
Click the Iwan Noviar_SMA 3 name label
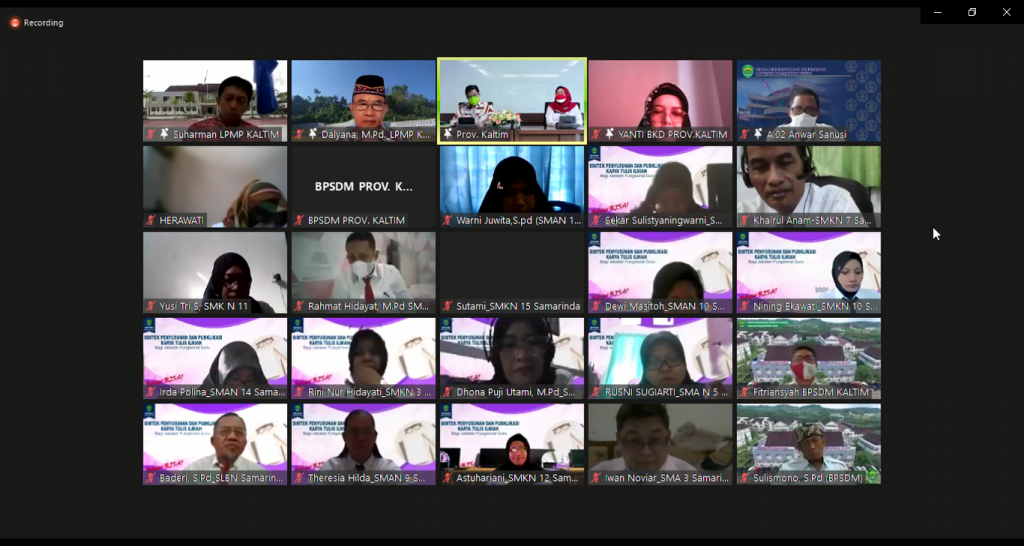point(667,478)
